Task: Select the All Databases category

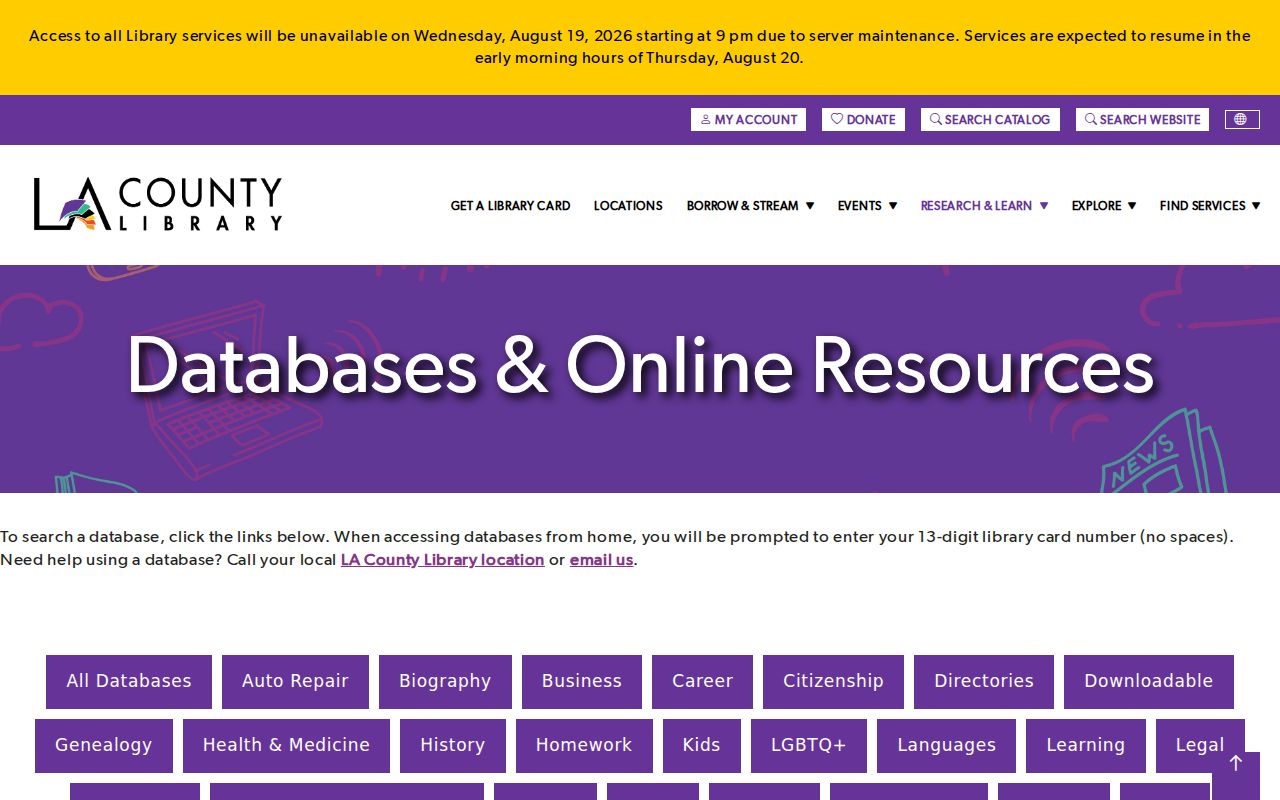Action: 129,682
